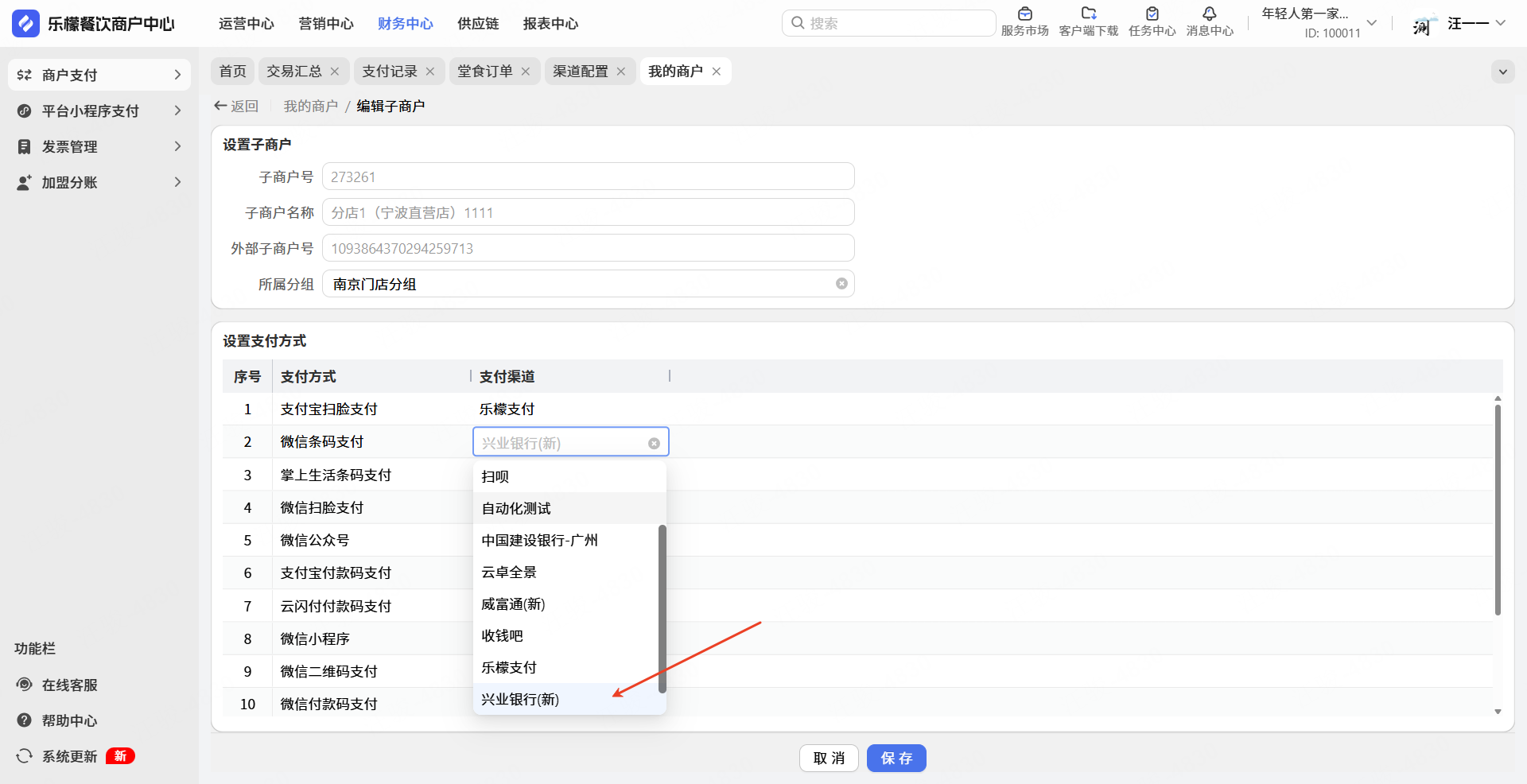Switch to the 首页 tab
The height and width of the screenshot is (784, 1527).
(233, 72)
